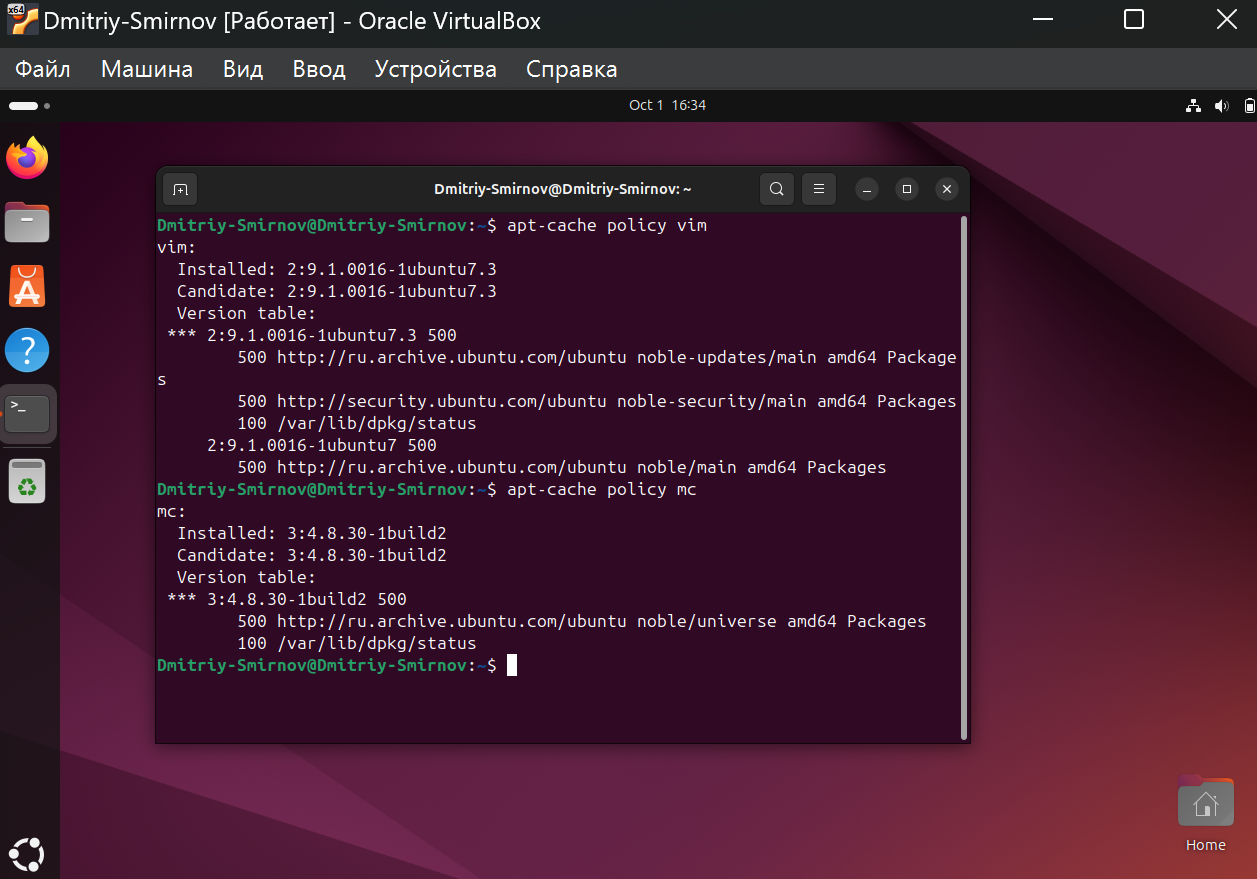
Task: Select the Terminal icon in dock
Action: [x=27, y=414]
